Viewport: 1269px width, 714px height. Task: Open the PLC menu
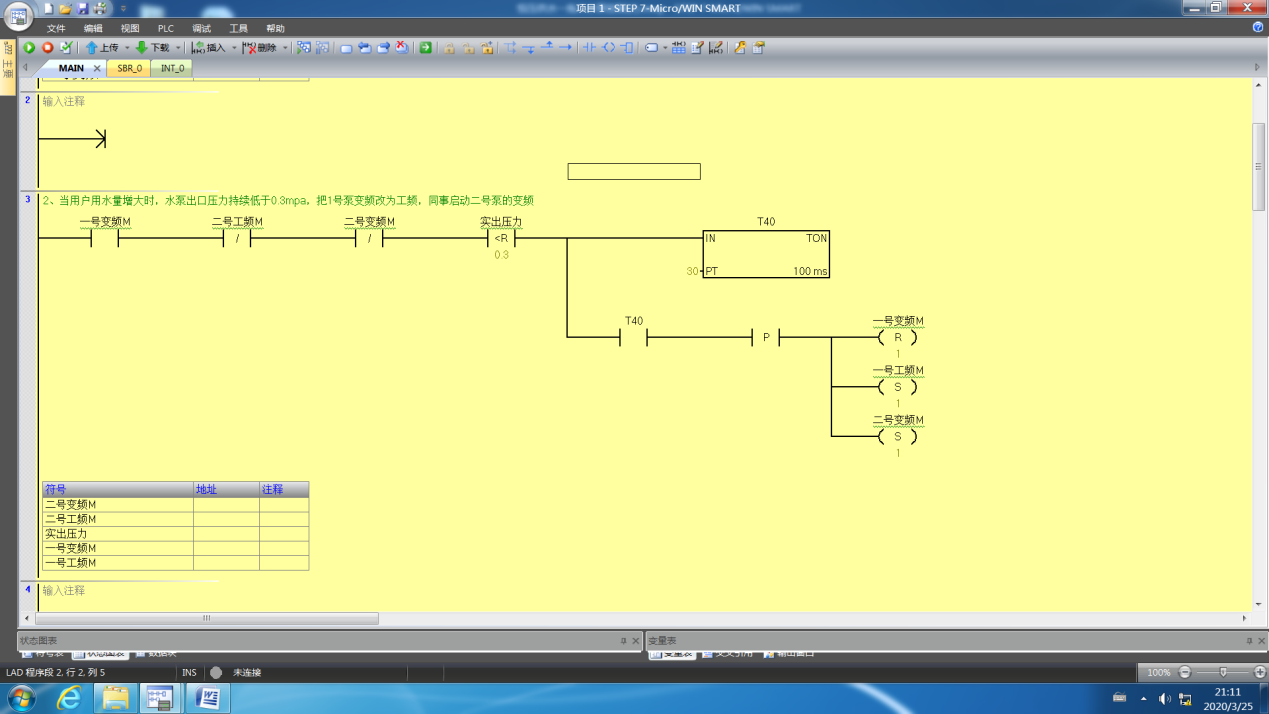[165, 29]
